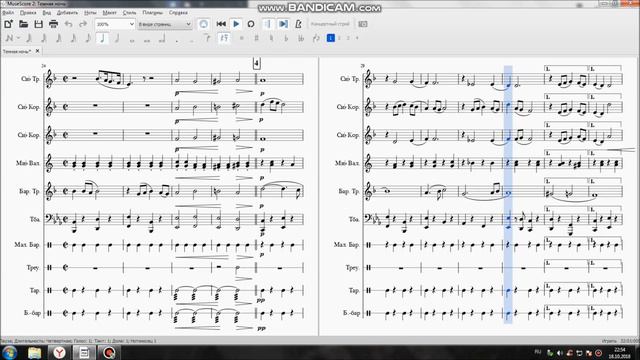Click the blue playback cursor in the score
This screenshot has height=360, width=640.
coord(508,194)
